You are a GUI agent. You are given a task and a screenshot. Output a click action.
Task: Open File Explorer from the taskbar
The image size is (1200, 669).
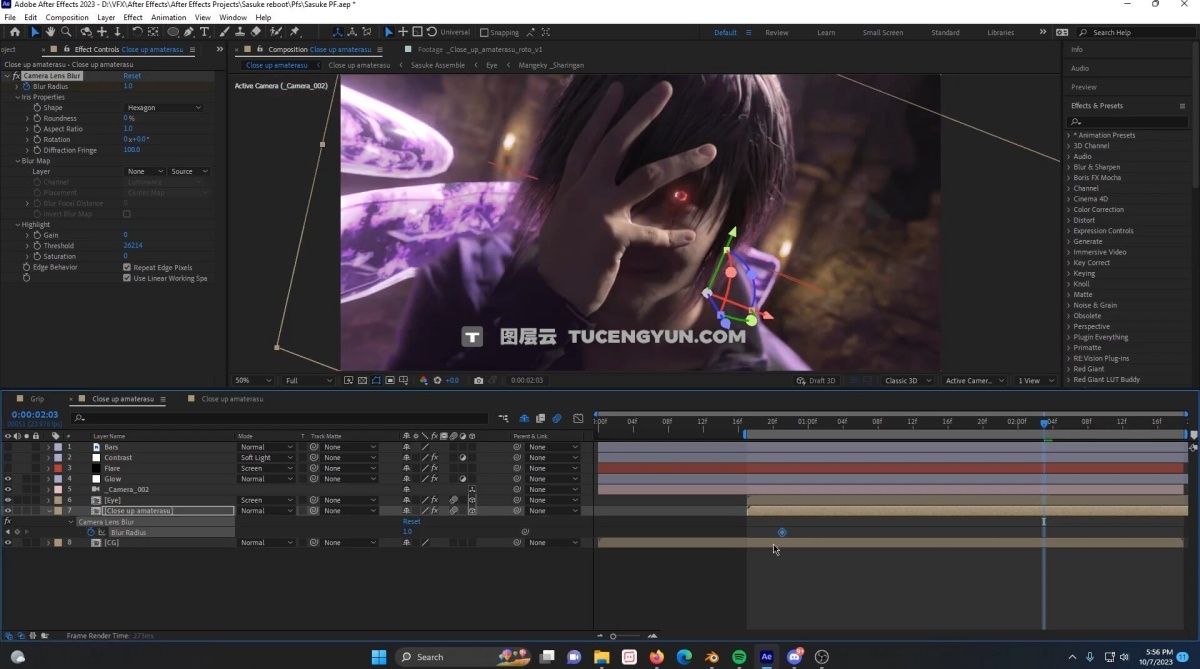point(601,657)
